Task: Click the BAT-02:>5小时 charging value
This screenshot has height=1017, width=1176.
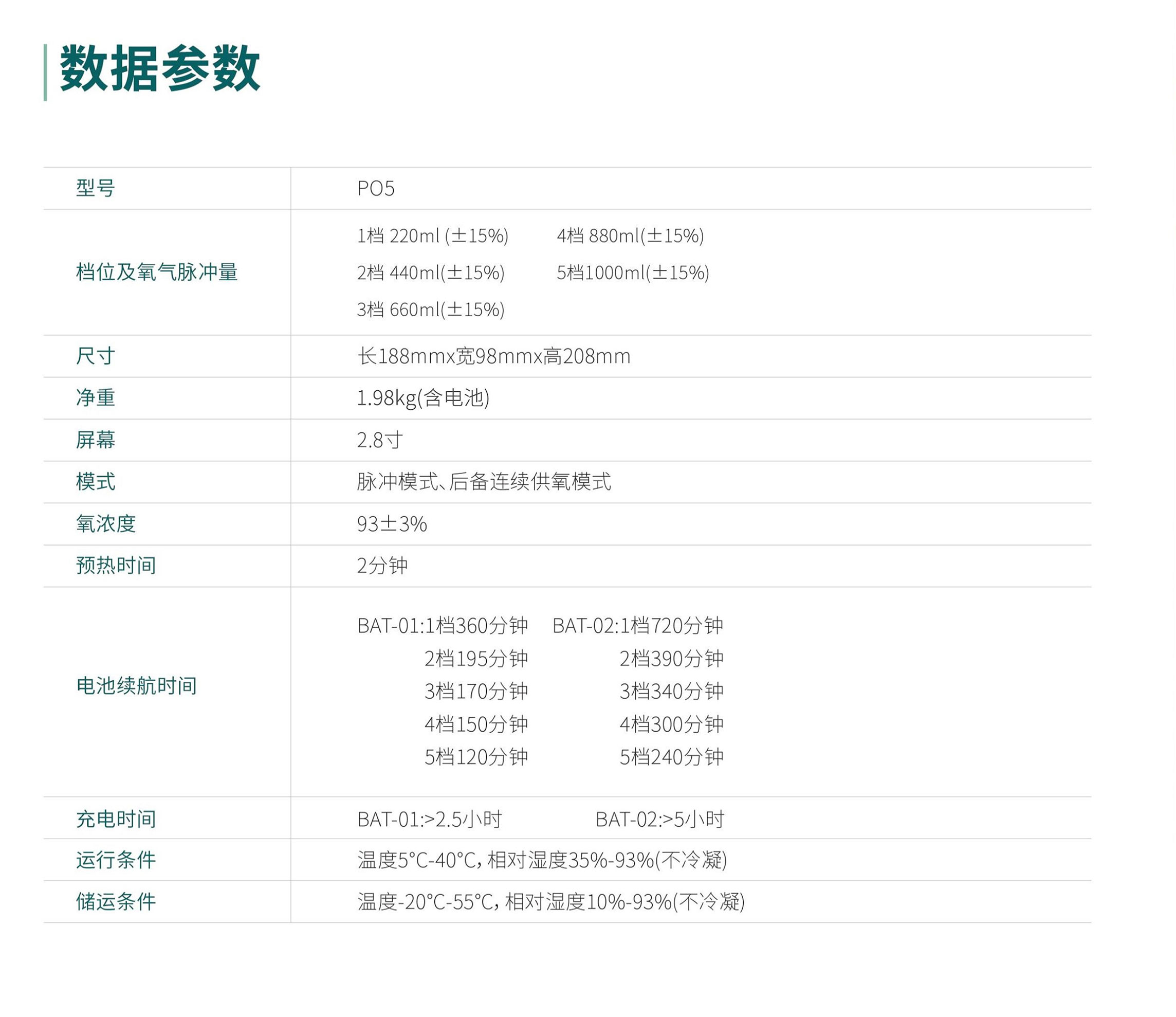Action: [x=660, y=820]
